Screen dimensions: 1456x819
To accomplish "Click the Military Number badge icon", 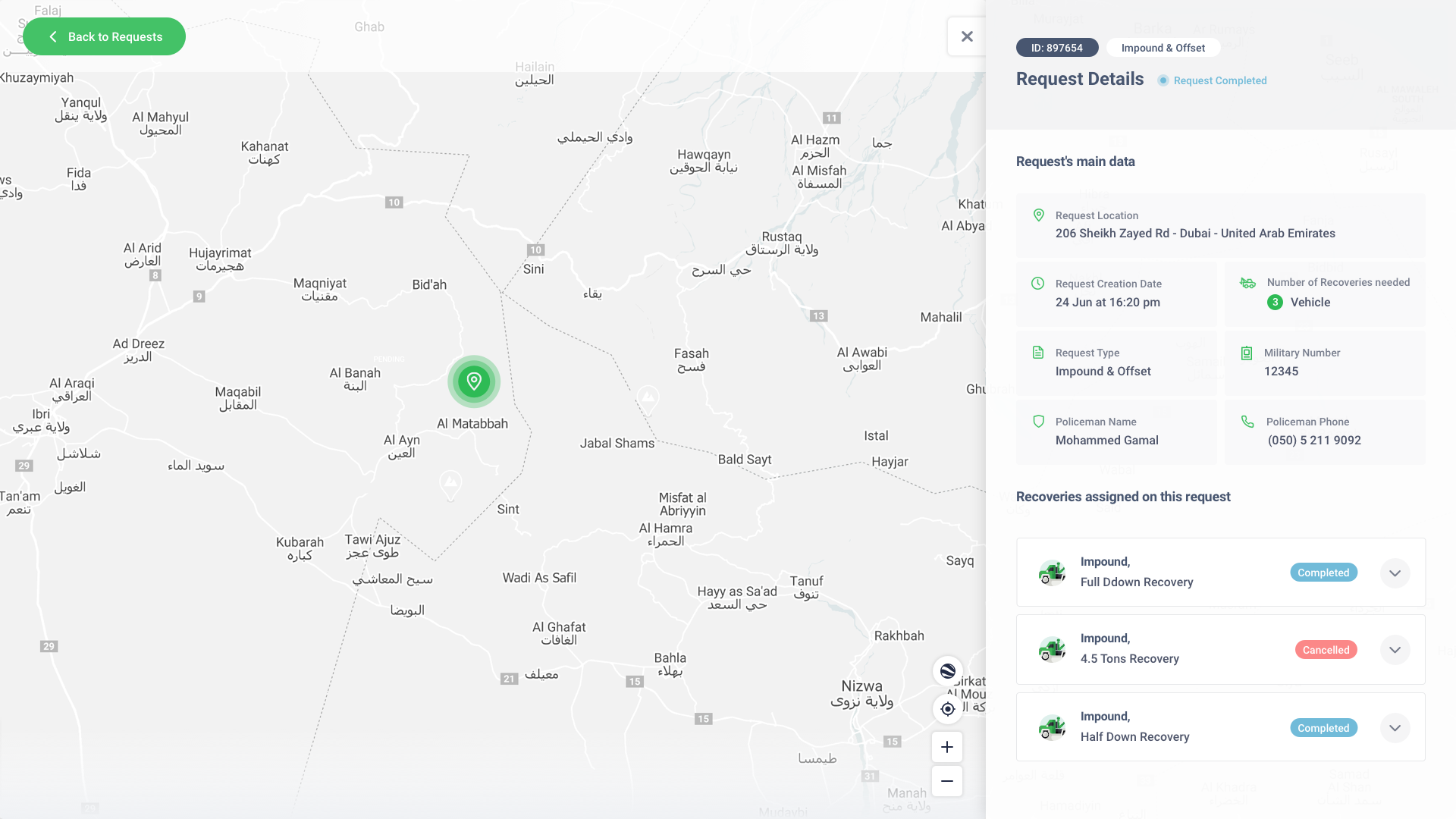I will [1247, 353].
